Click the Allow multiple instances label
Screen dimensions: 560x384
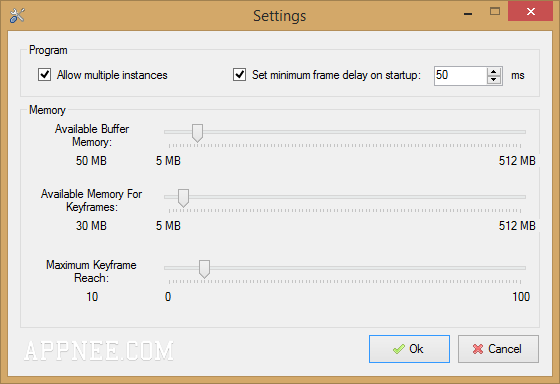[112, 75]
